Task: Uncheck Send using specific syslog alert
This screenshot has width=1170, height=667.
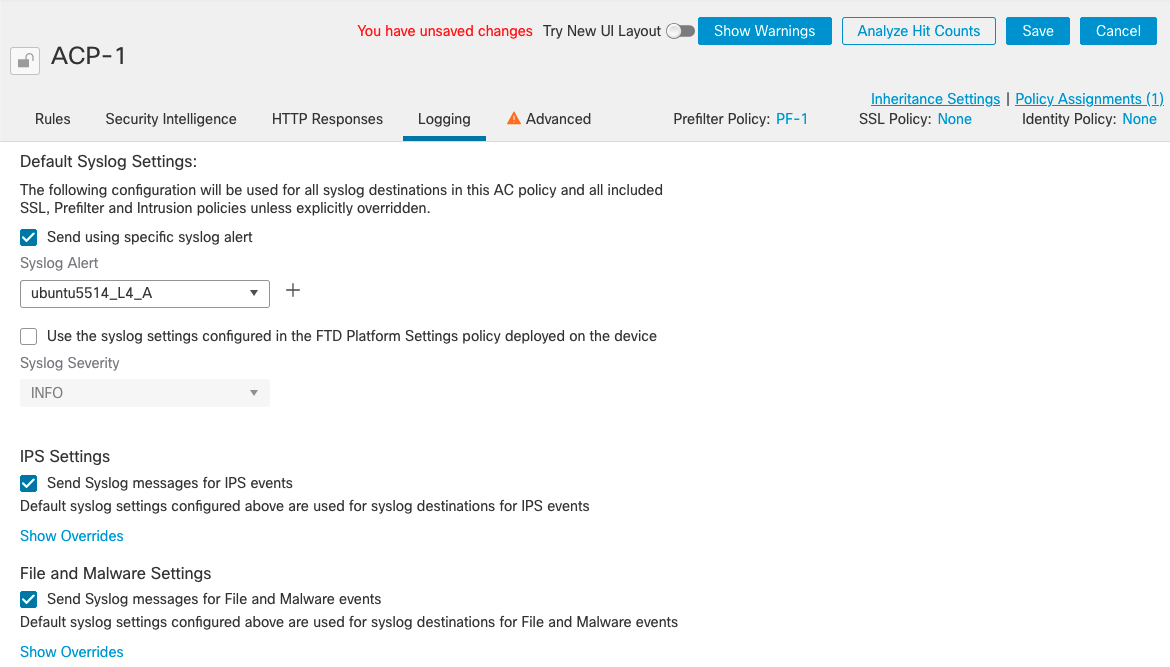Action: pos(29,237)
